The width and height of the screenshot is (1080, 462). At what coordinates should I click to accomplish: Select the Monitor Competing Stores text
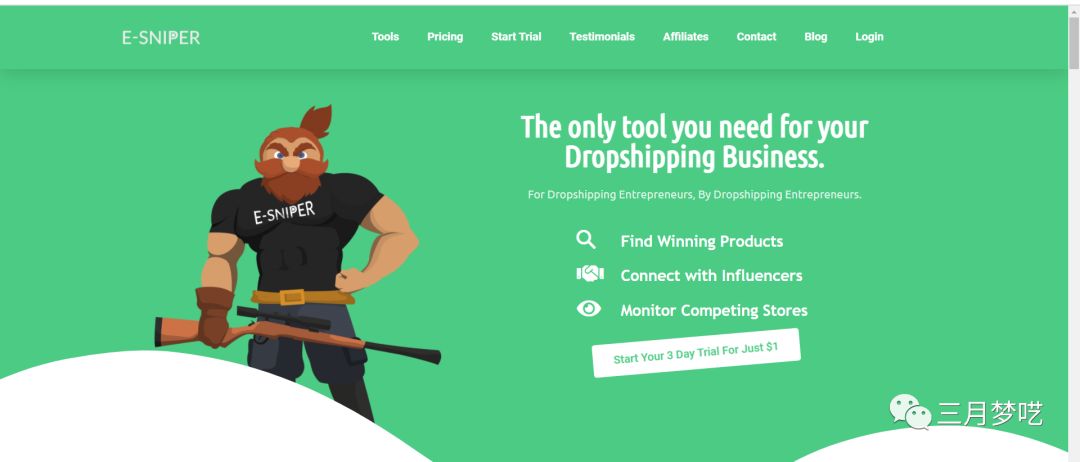pyautogui.click(x=714, y=311)
